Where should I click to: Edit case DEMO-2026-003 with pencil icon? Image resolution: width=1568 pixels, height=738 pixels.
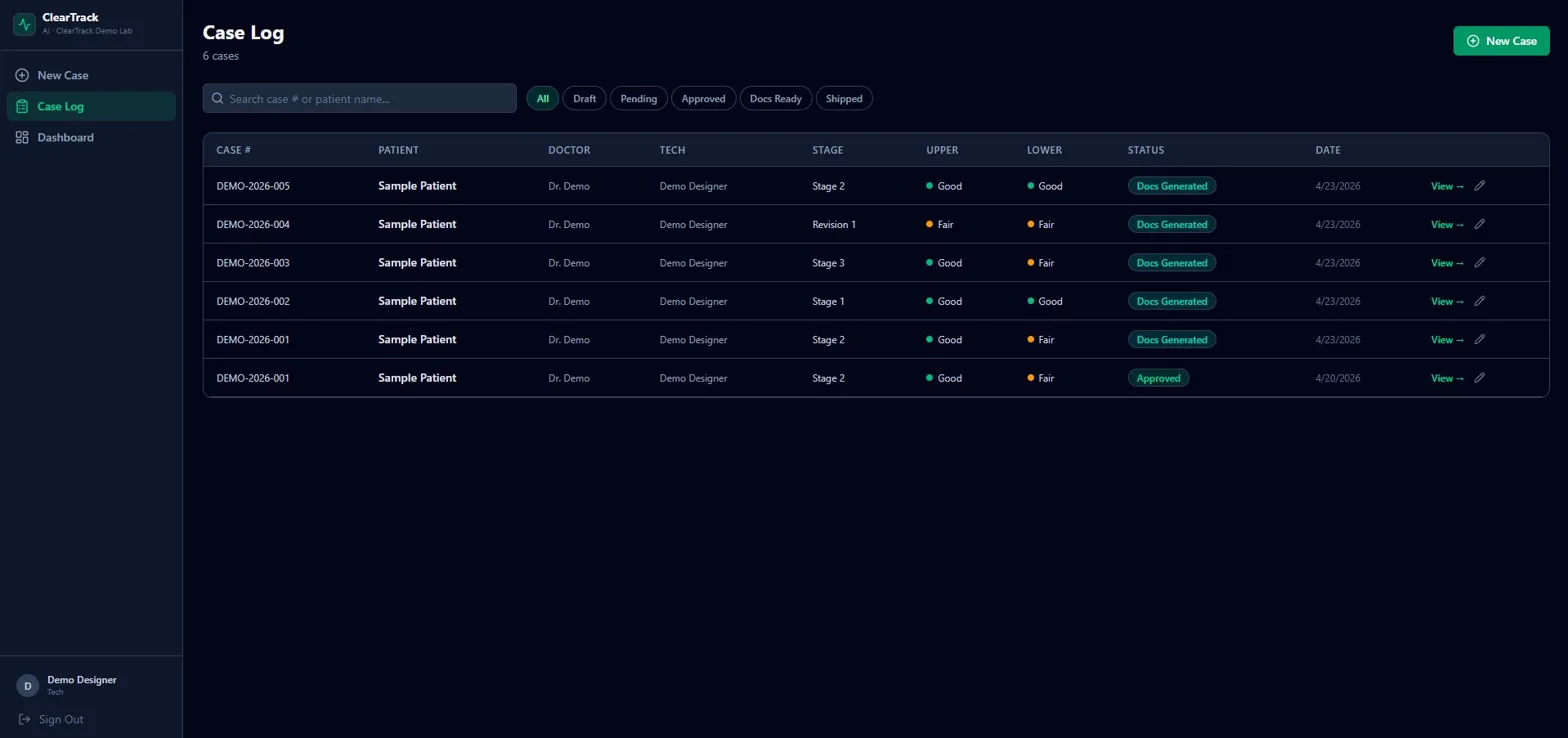(1480, 262)
